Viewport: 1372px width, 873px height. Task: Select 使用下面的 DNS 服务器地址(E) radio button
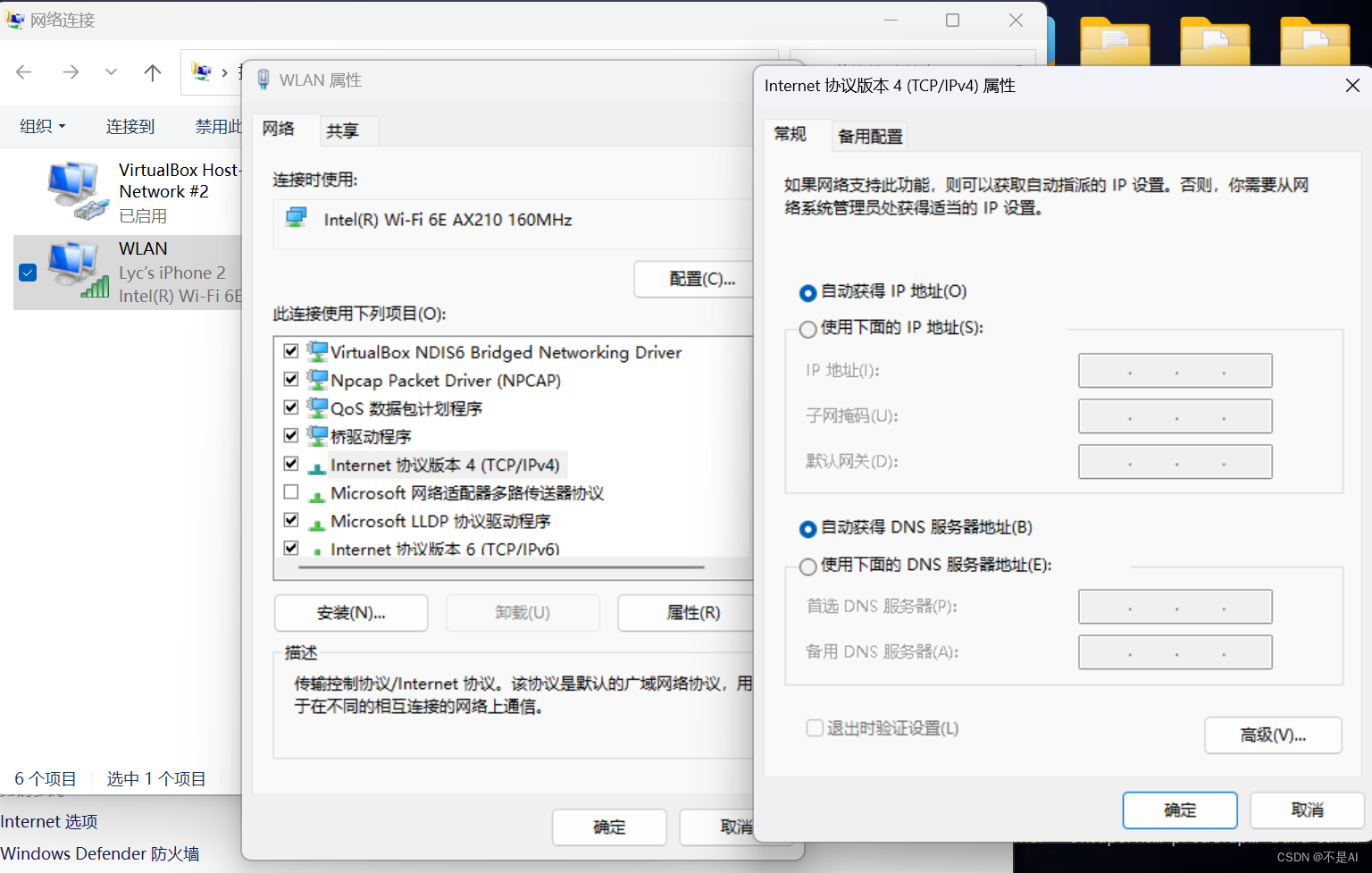(807, 566)
